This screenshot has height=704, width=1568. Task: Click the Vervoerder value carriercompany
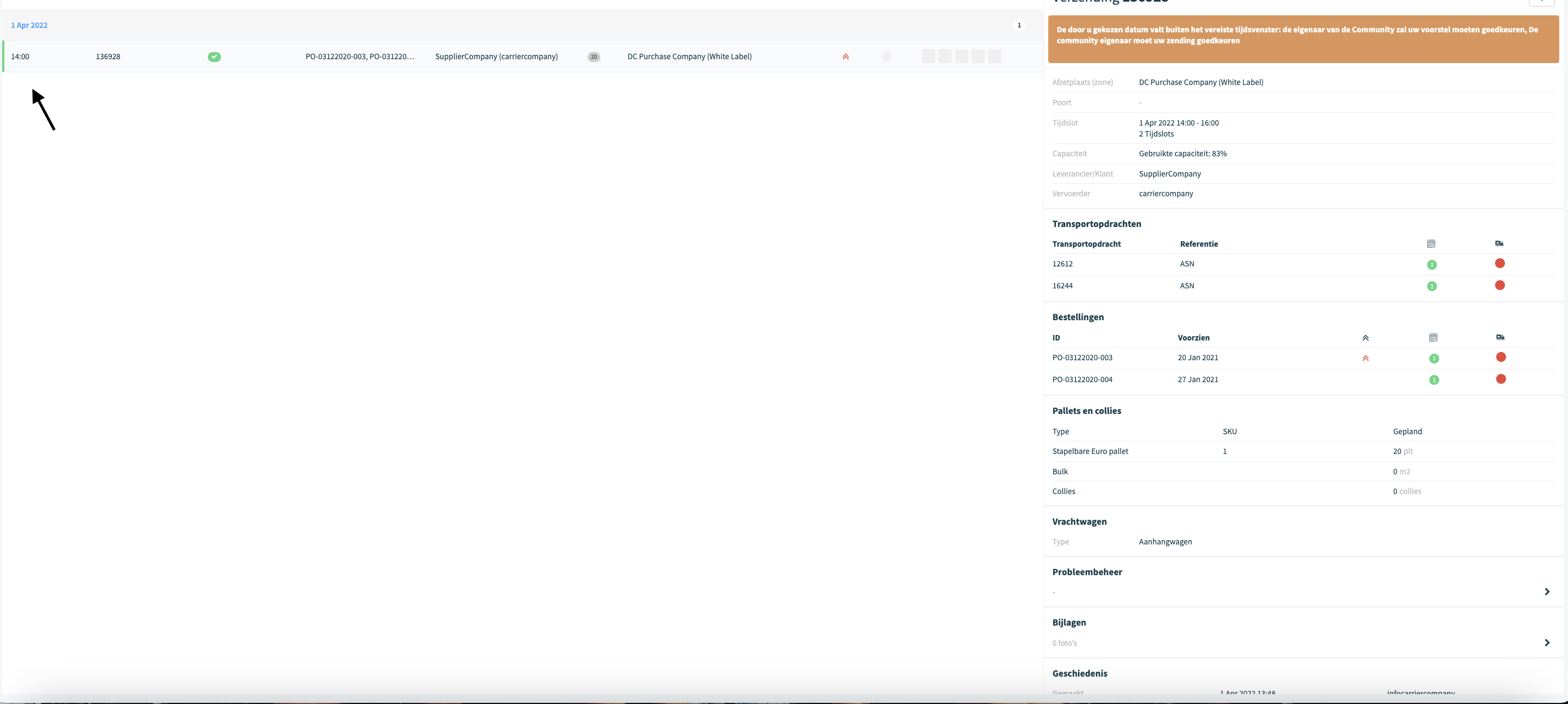click(x=1166, y=194)
